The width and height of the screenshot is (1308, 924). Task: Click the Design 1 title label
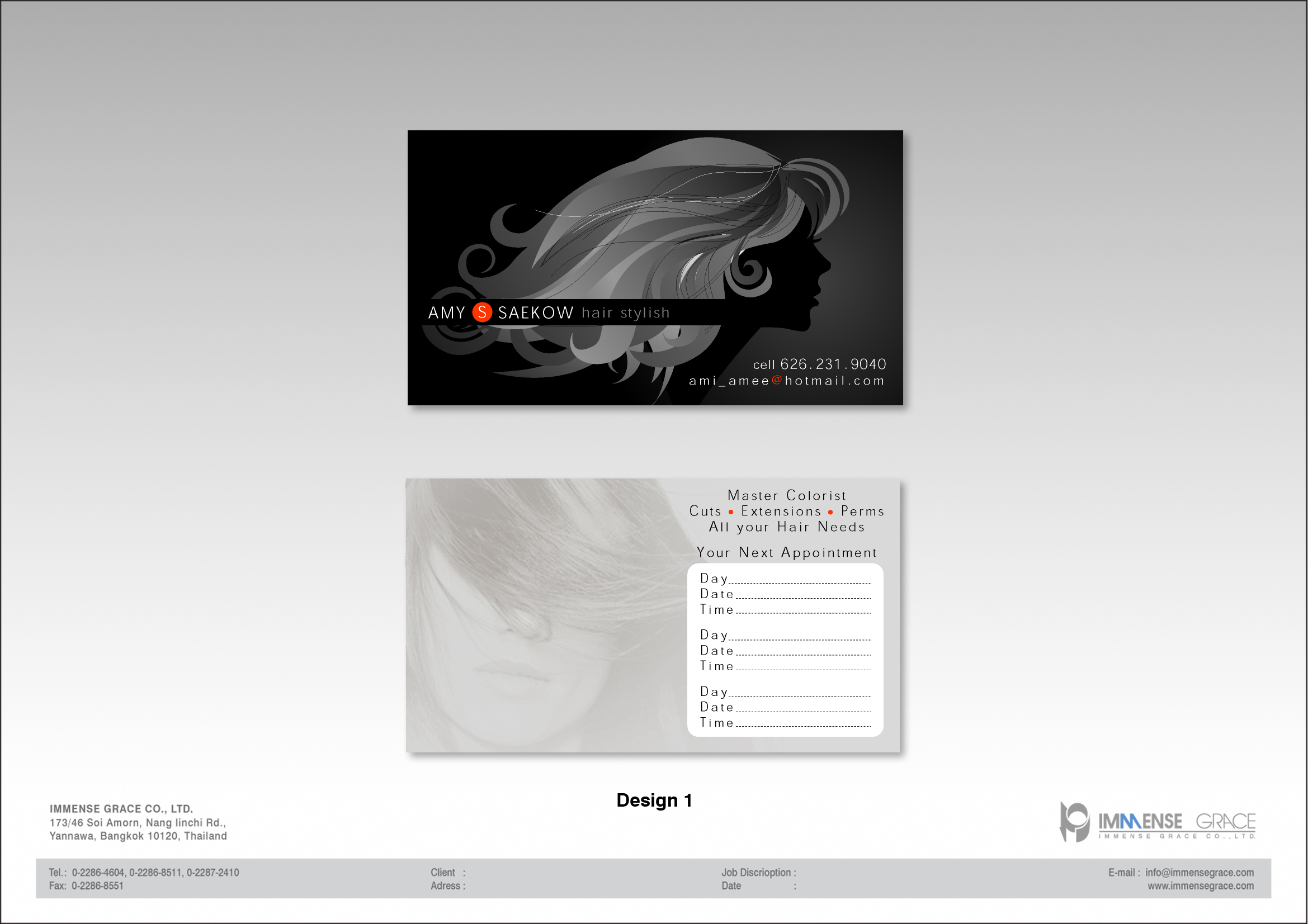[654, 800]
